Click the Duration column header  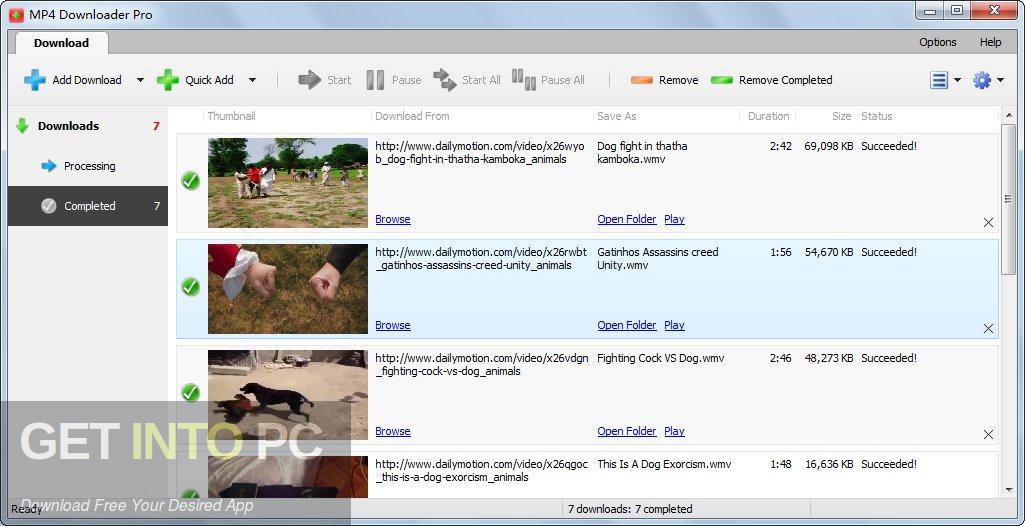tap(769, 116)
